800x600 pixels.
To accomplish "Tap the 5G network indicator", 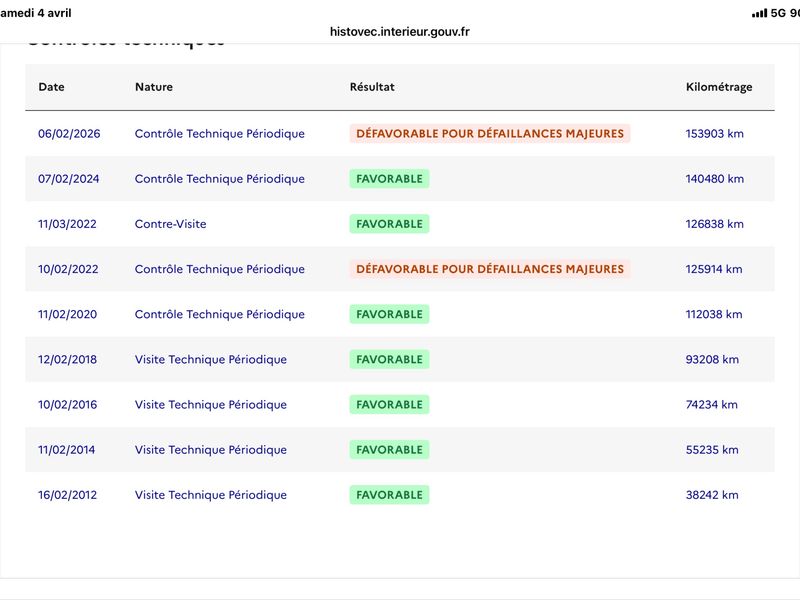I will [x=779, y=13].
